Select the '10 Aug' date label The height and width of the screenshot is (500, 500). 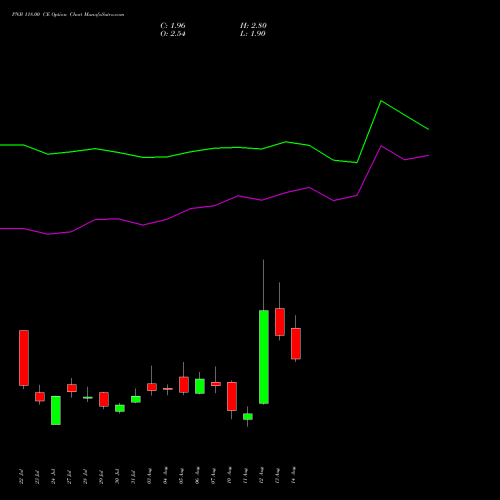click(230, 476)
